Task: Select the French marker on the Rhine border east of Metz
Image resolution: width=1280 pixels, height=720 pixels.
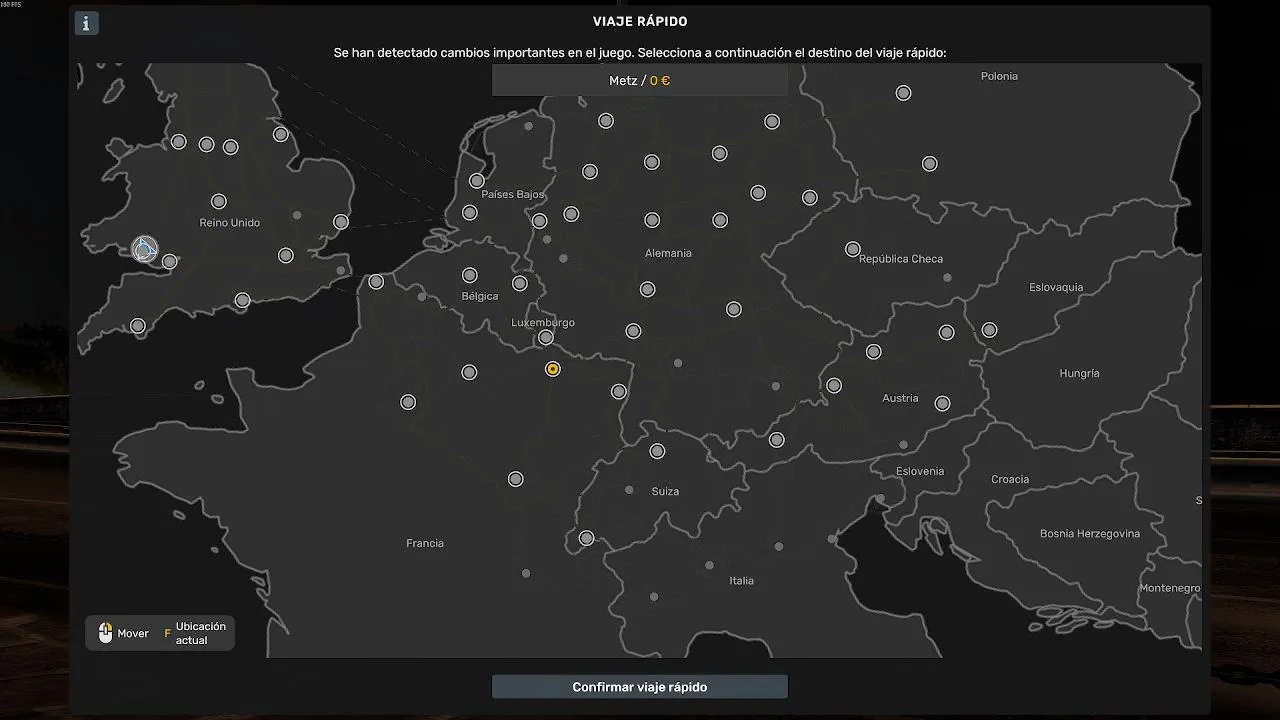Action: coord(619,392)
